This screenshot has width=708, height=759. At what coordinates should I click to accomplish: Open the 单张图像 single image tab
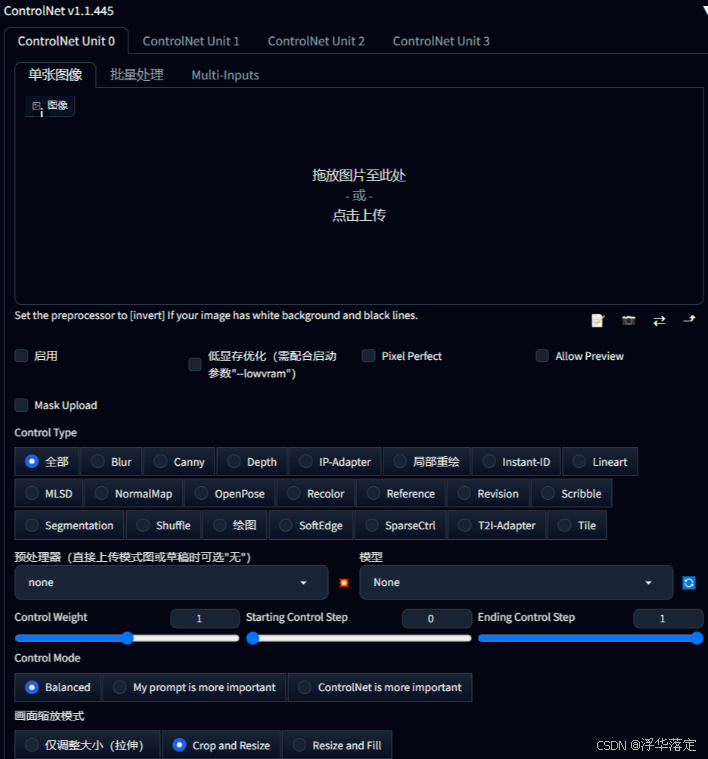click(55, 75)
